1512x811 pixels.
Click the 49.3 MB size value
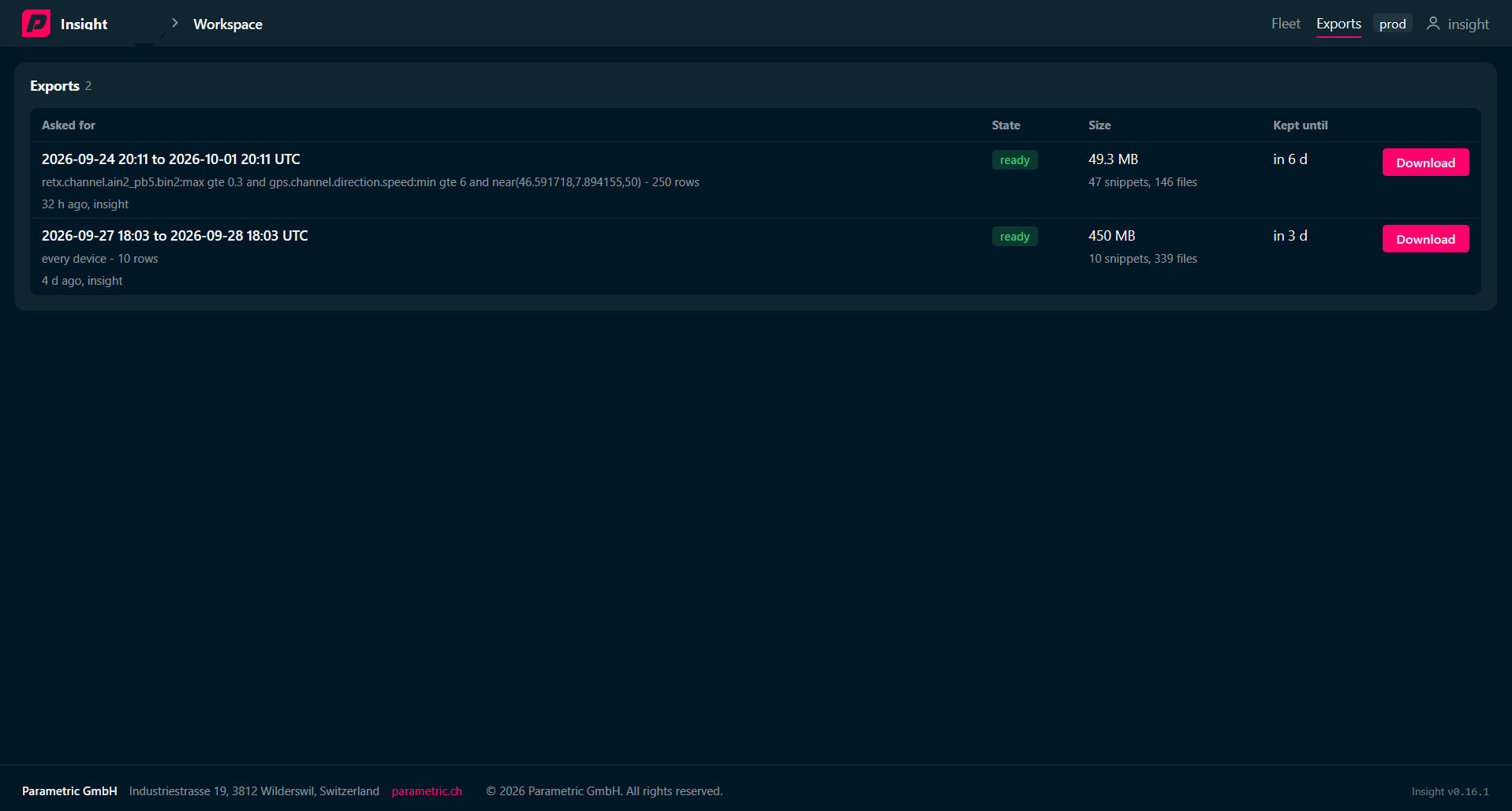[1113, 159]
